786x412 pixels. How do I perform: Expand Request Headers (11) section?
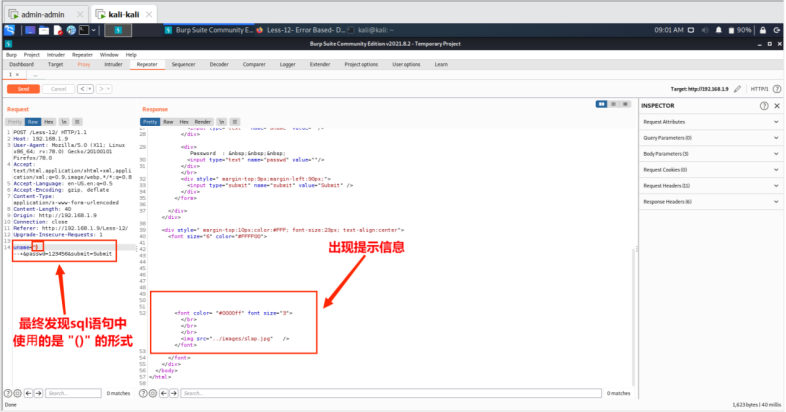711,186
